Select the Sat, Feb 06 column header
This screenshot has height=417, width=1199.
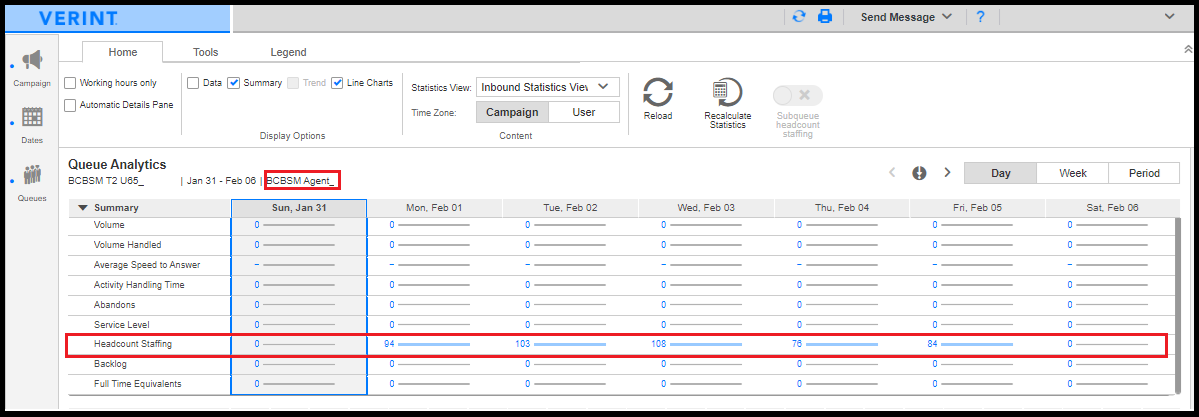pos(1111,208)
